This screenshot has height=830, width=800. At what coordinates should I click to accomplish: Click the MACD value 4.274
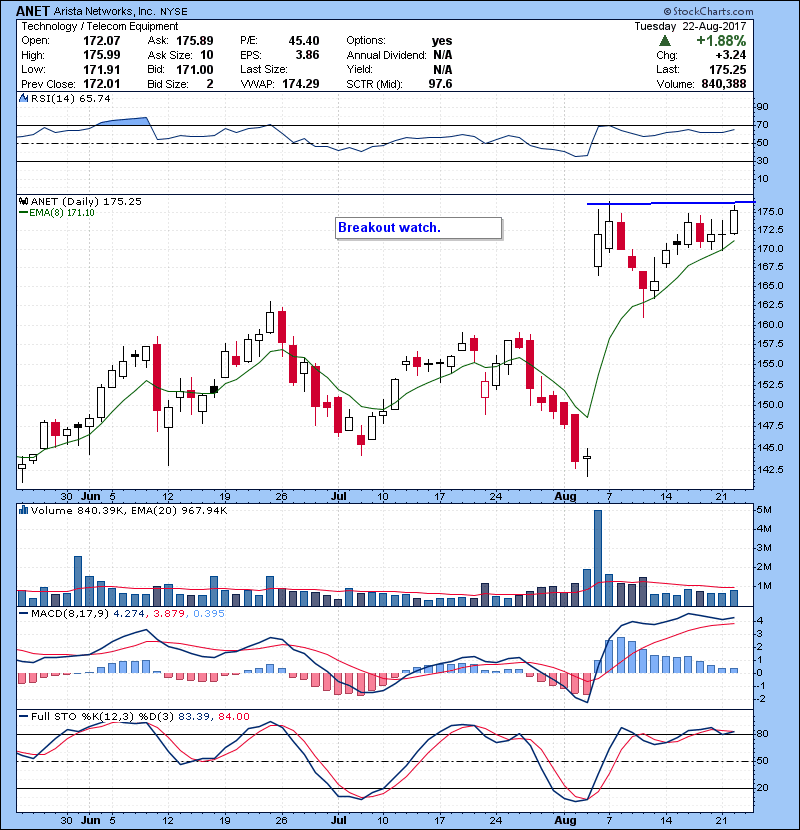(x=131, y=614)
